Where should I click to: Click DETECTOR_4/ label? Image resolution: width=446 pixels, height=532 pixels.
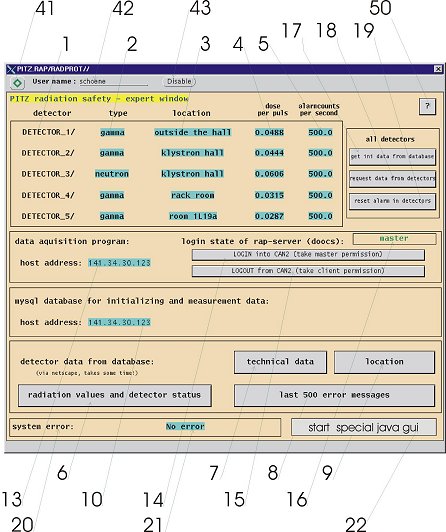pos(48,195)
